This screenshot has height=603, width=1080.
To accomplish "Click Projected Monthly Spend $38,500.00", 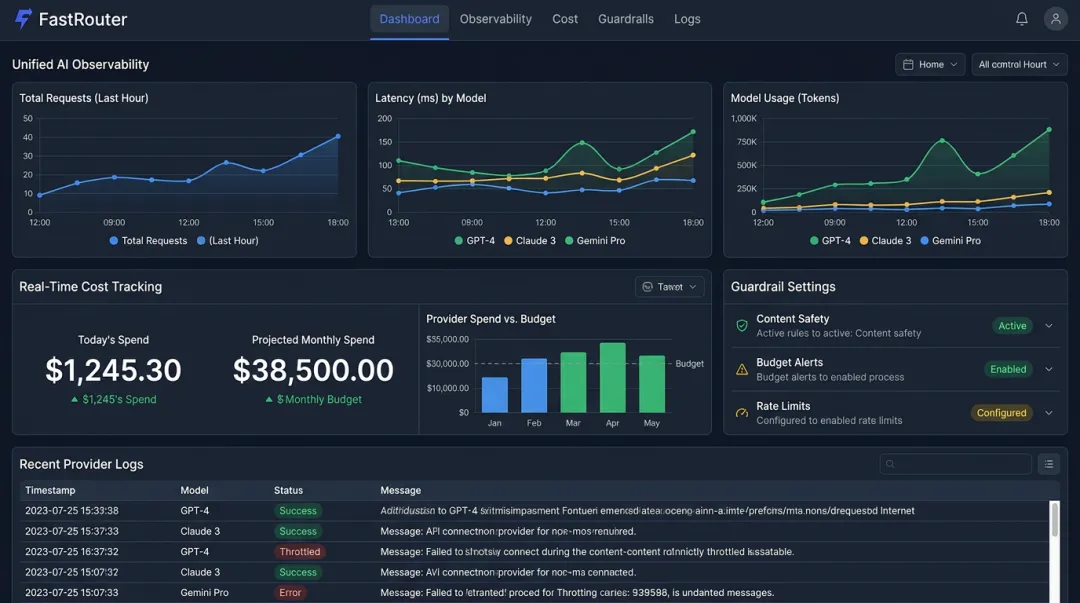I will (313, 370).
